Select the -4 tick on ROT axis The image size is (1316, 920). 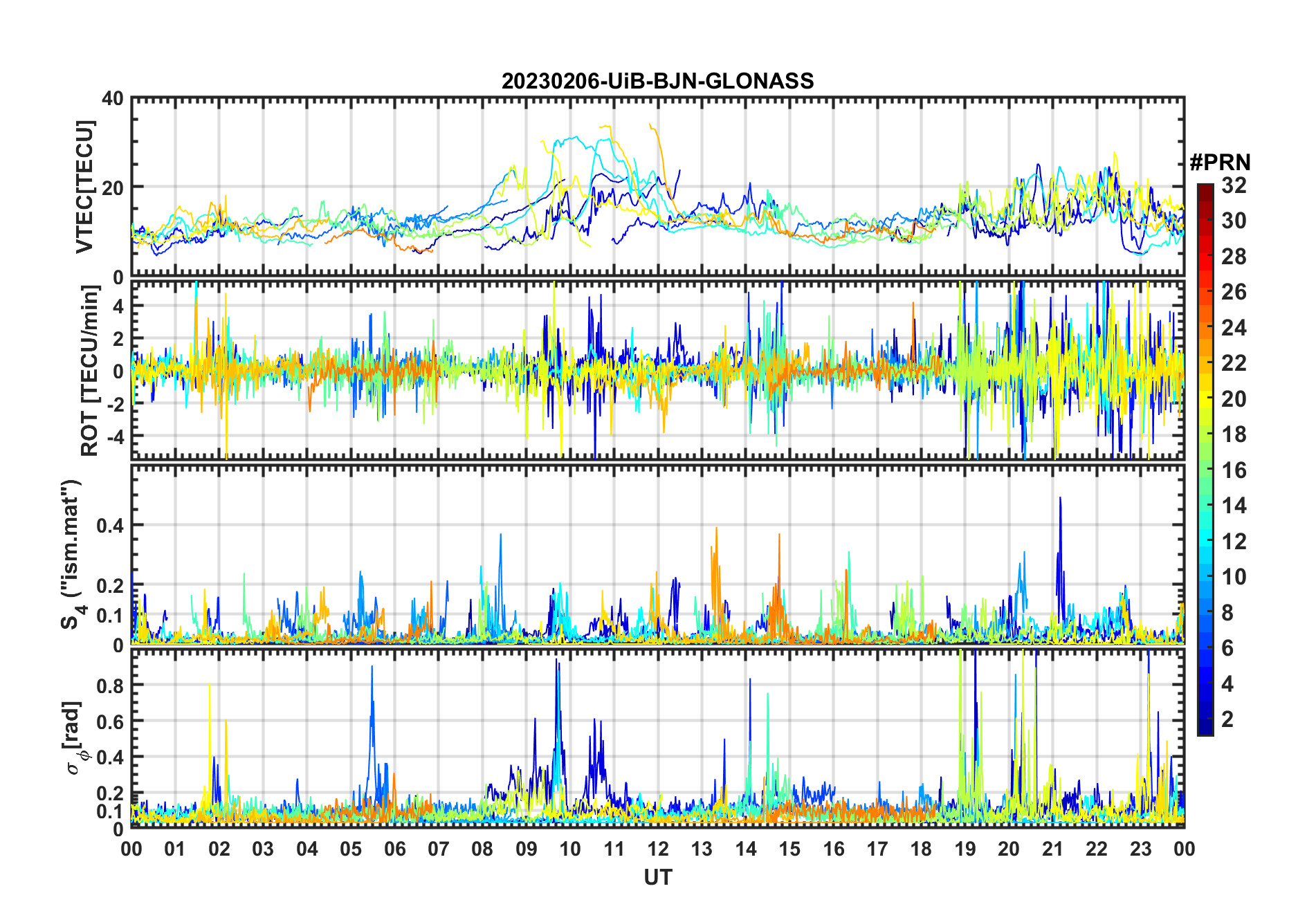click(x=115, y=436)
